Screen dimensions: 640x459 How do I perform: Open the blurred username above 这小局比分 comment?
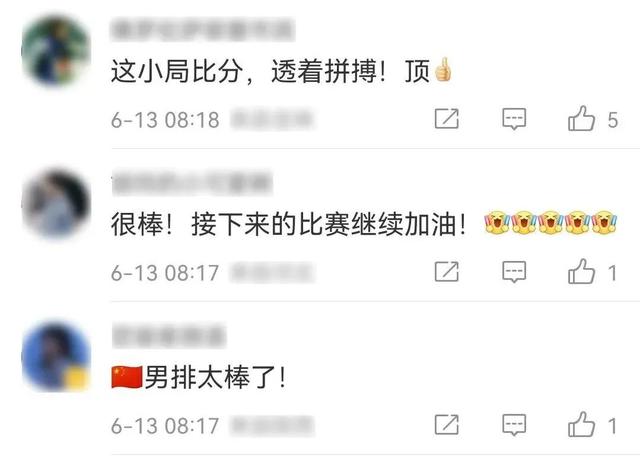tap(203, 29)
